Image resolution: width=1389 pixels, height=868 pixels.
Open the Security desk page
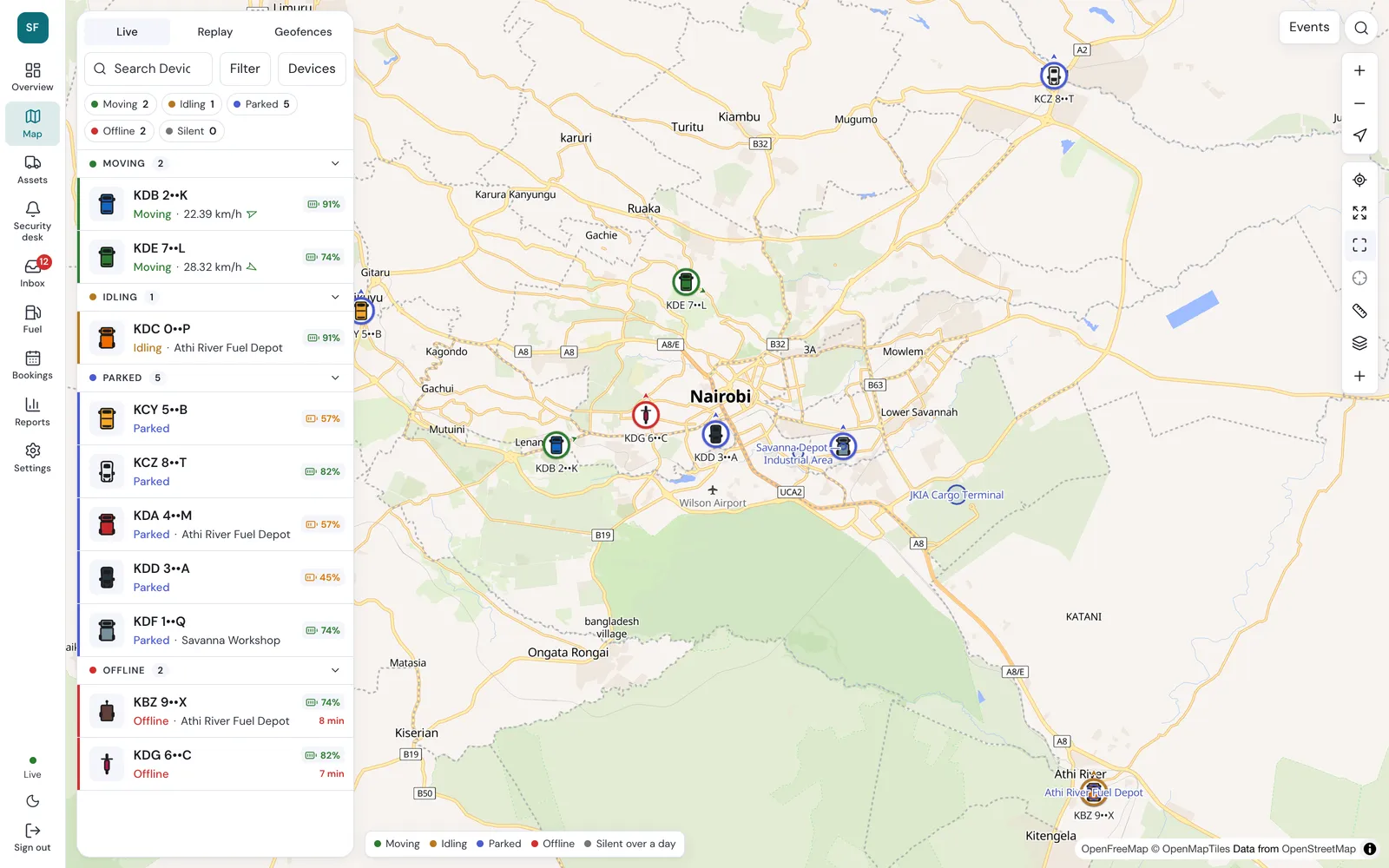[32, 220]
